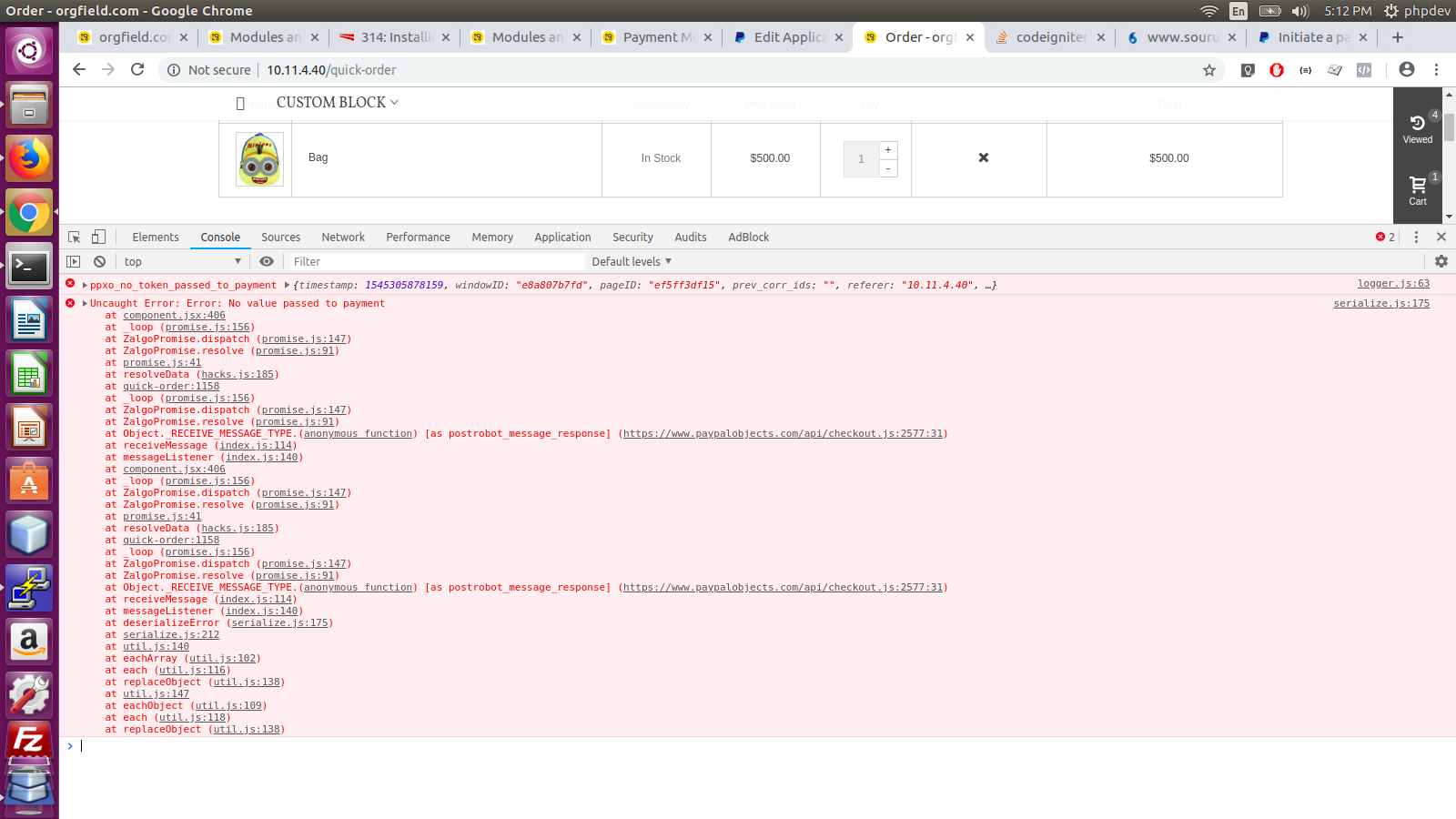Create a live expression with the eye icon
Screen dimensions: 1456x819
267,261
